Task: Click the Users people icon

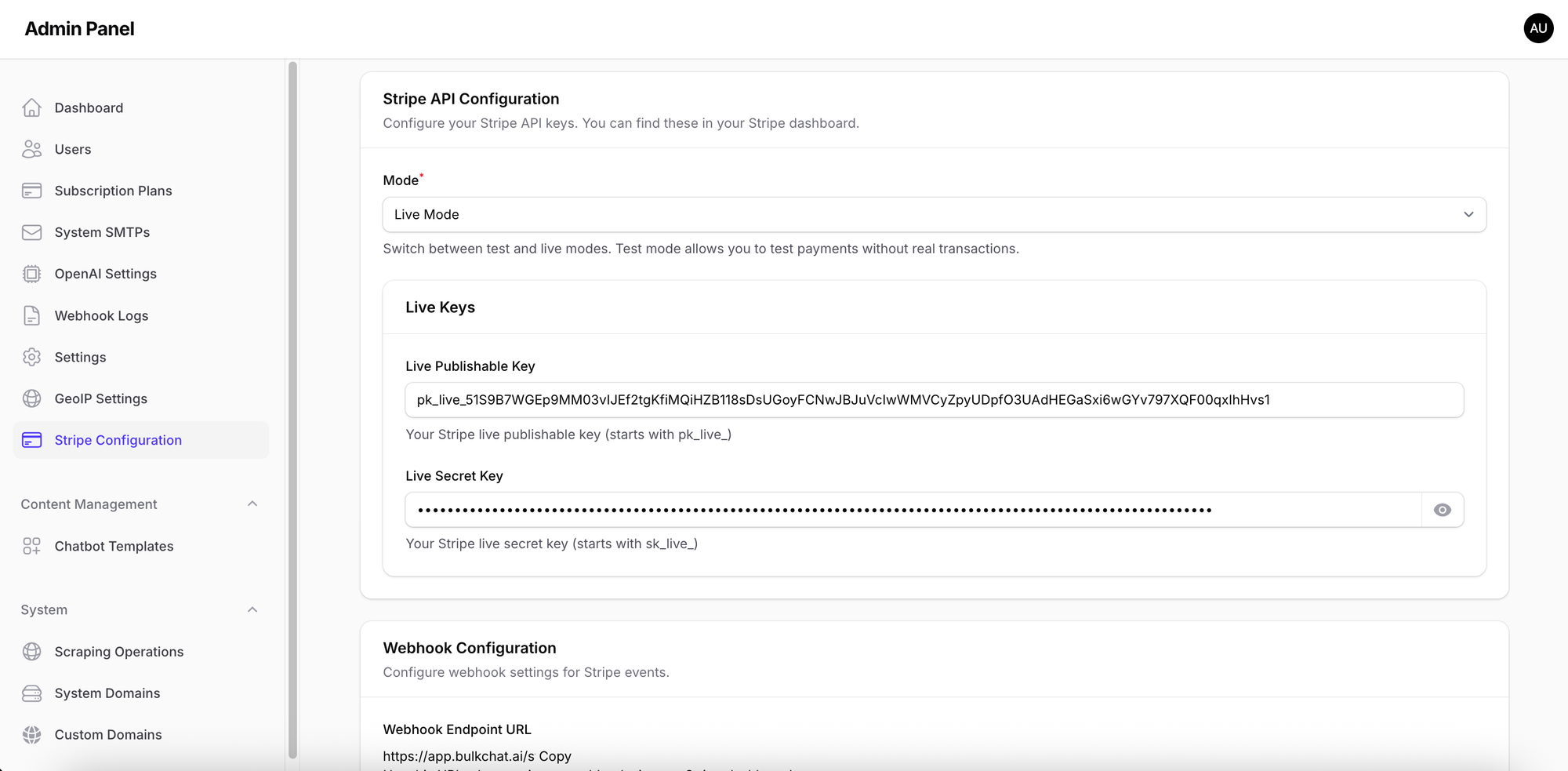Action: [x=31, y=149]
